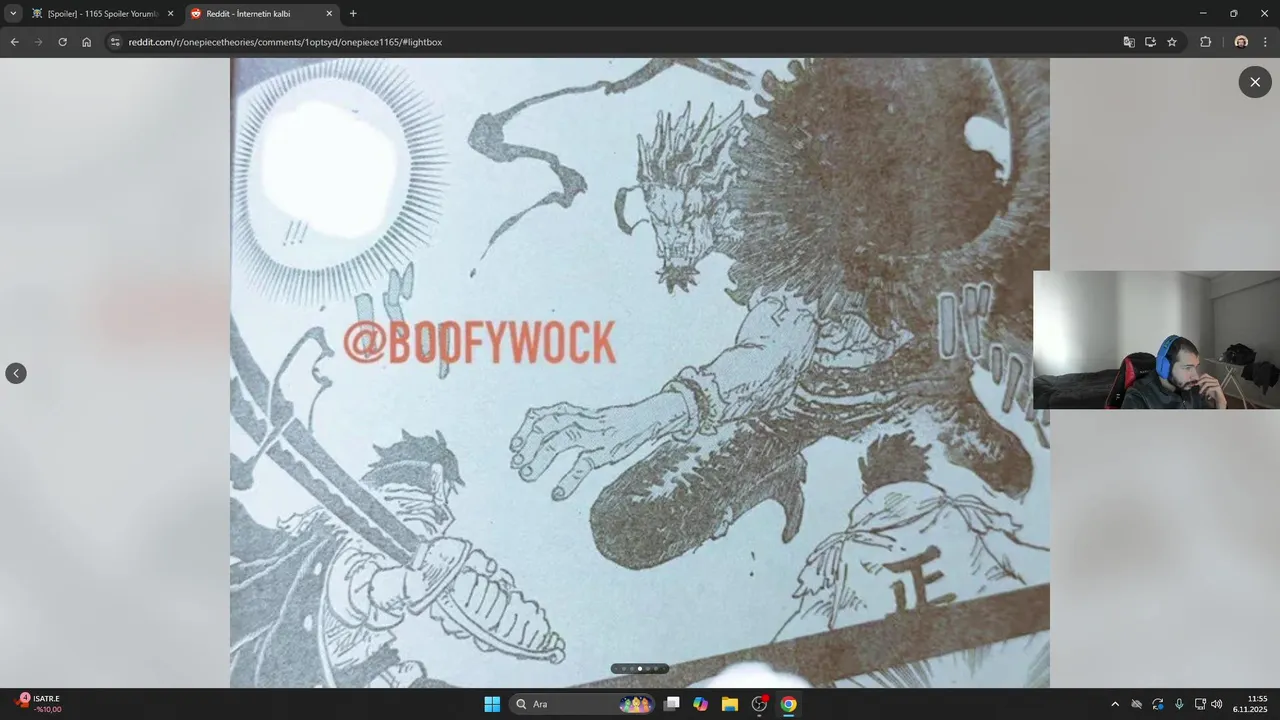Close the Reddit image lightbox

tap(1255, 82)
